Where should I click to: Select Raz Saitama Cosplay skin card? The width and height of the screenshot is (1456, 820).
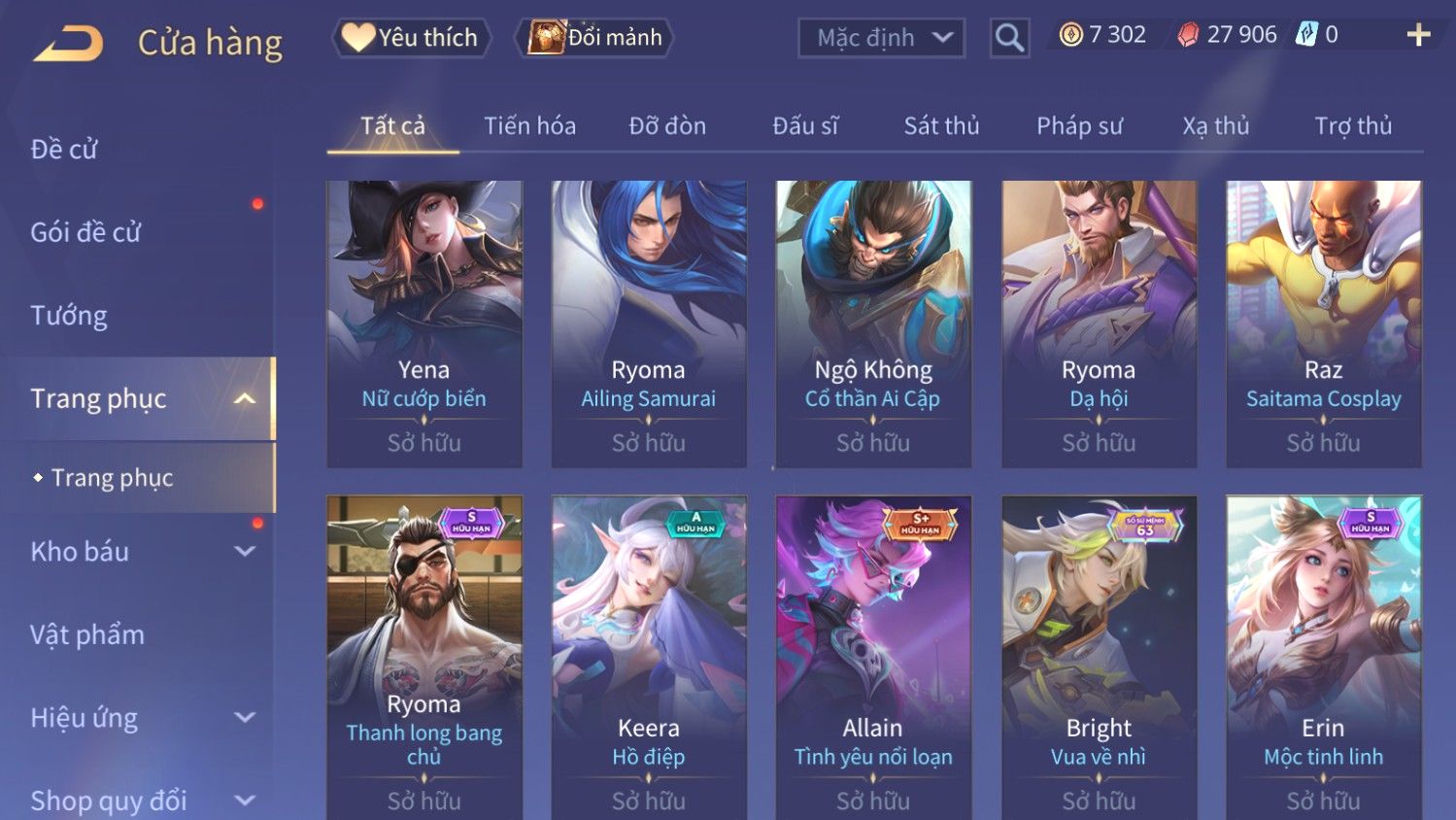tap(1323, 324)
